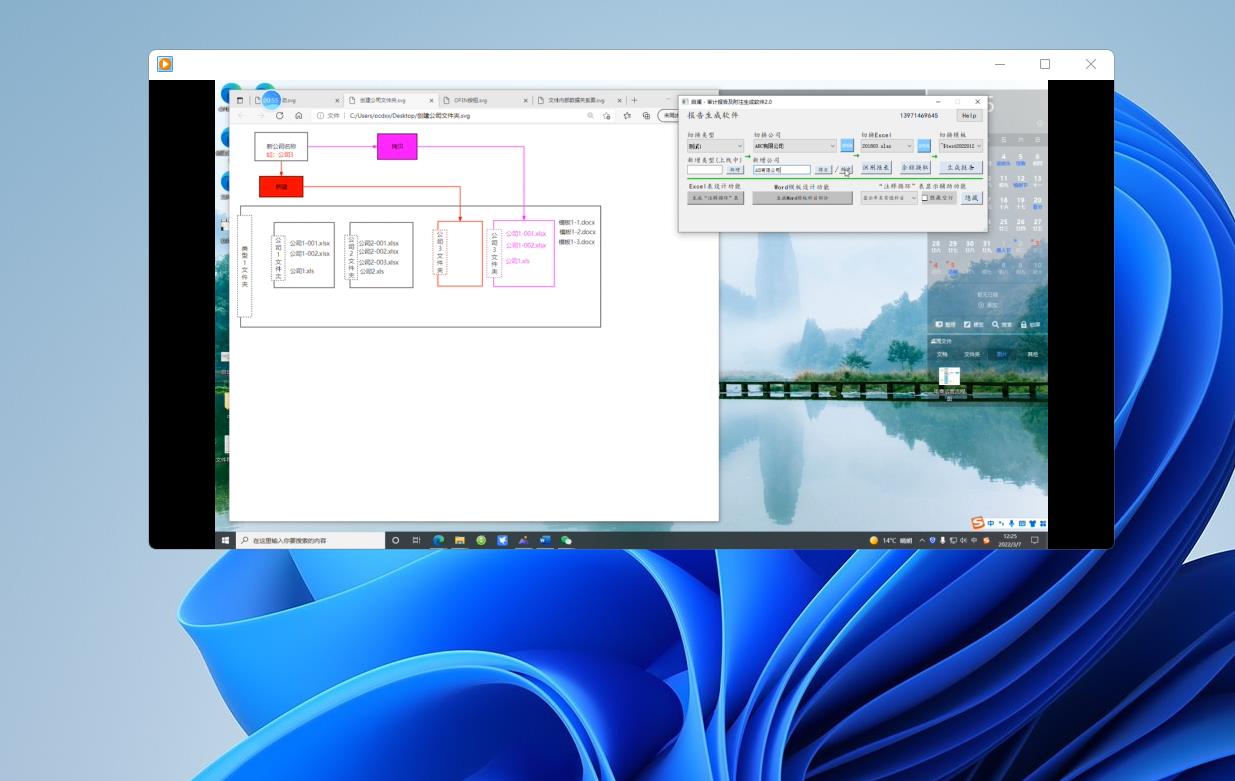Open WeChat from the taskbar
This screenshot has height=781, width=1235.
566,540
